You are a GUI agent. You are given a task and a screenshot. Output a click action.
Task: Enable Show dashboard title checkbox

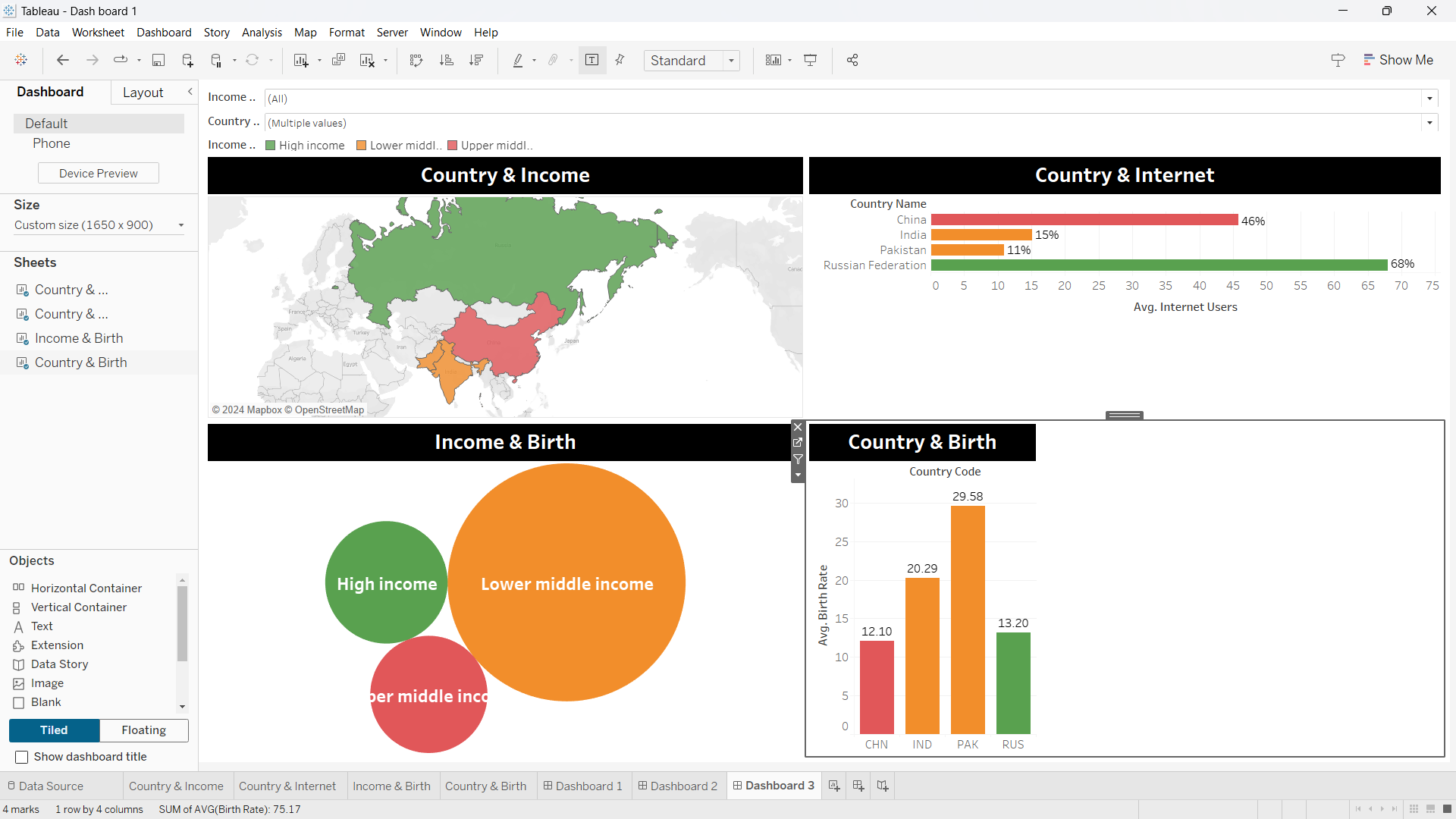tap(22, 757)
